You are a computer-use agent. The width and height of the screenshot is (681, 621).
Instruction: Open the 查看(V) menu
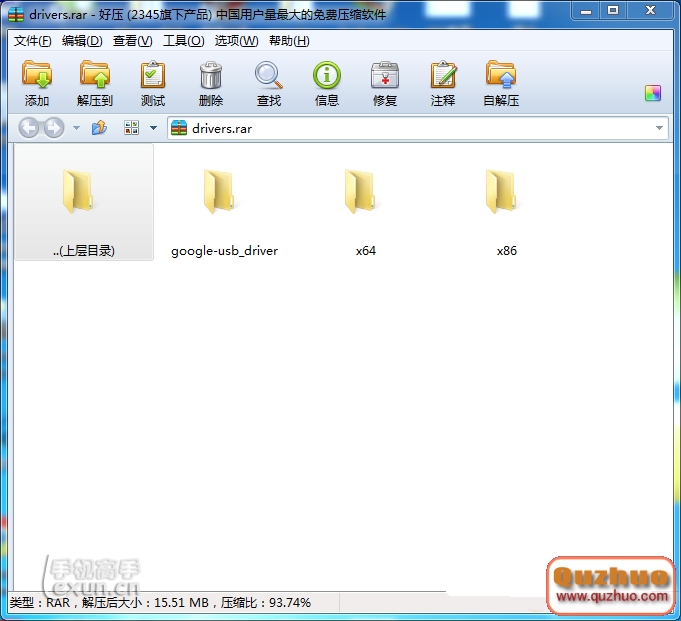click(x=132, y=41)
